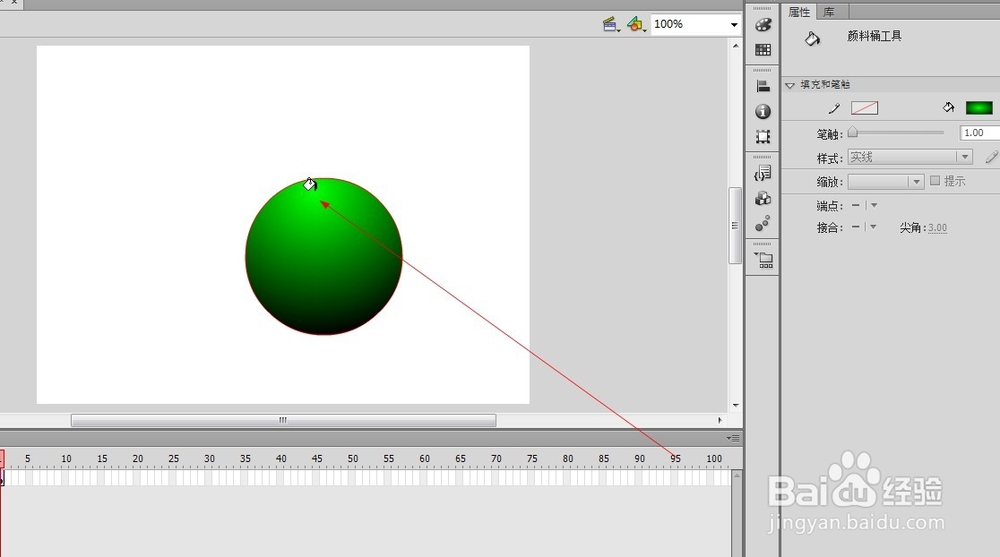Click the green gradient fill color swatch

click(x=979, y=108)
